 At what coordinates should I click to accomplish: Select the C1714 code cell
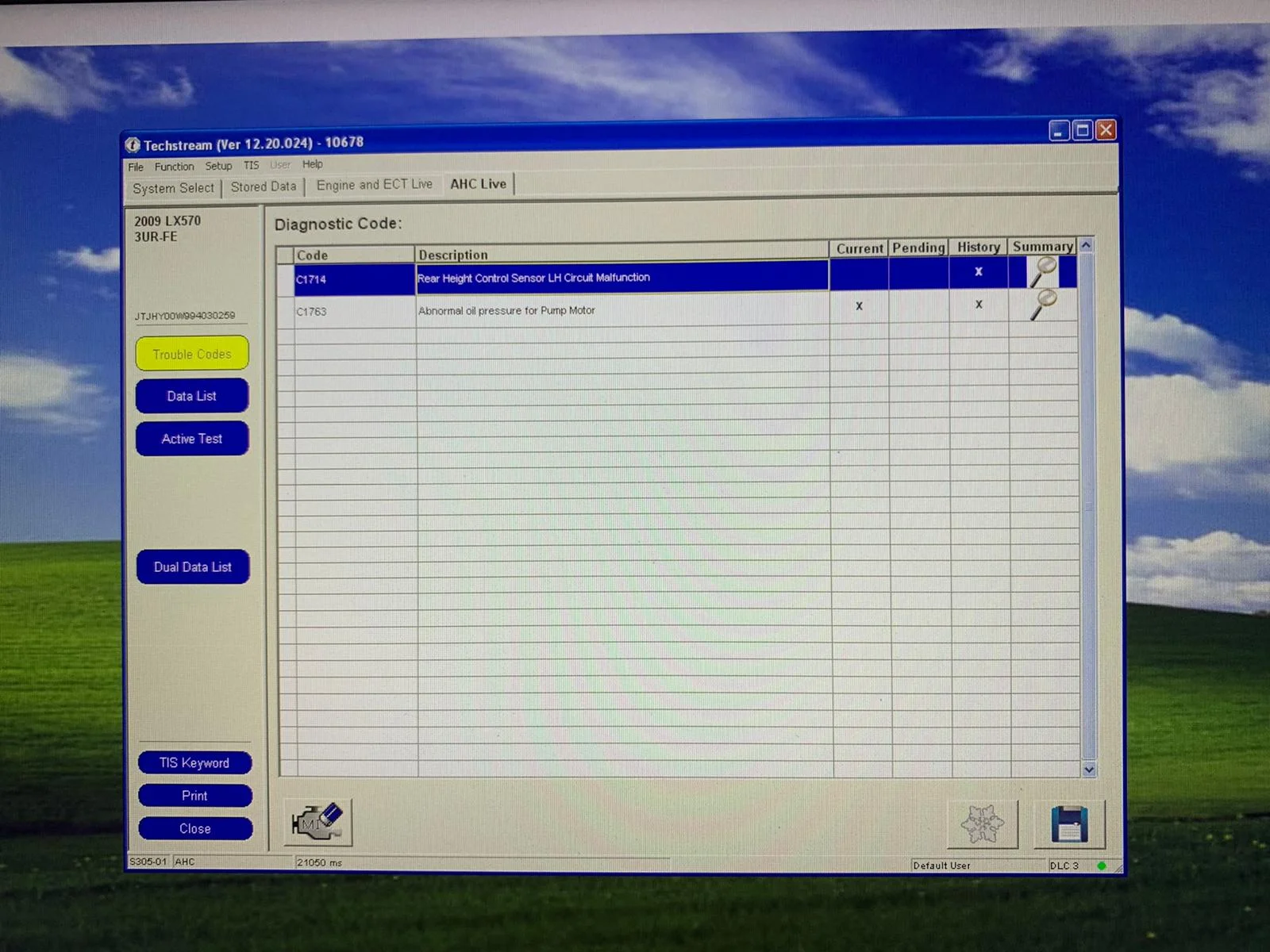354,279
